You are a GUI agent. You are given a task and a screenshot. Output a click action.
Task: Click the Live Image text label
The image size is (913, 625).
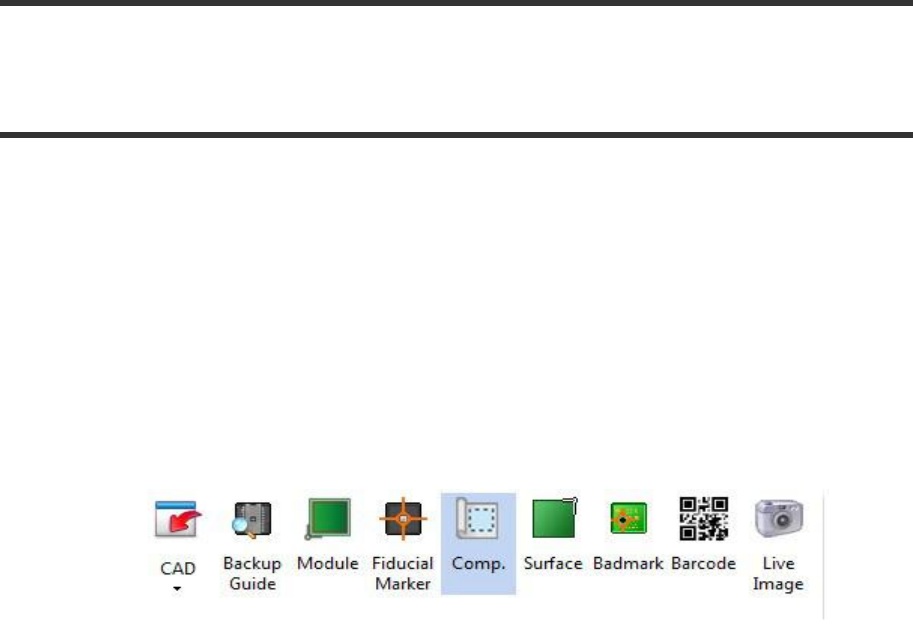pyautogui.click(x=778, y=574)
